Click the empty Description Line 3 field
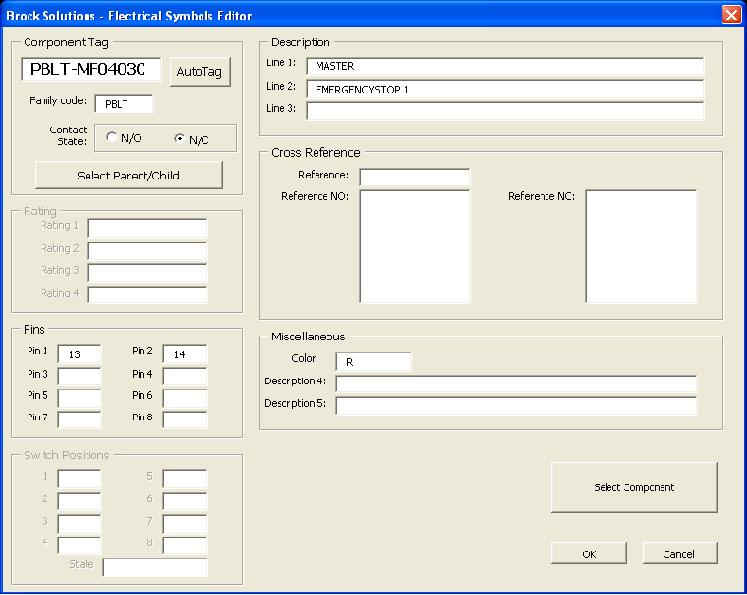This screenshot has width=747, height=595. click(x=505, y=111)
